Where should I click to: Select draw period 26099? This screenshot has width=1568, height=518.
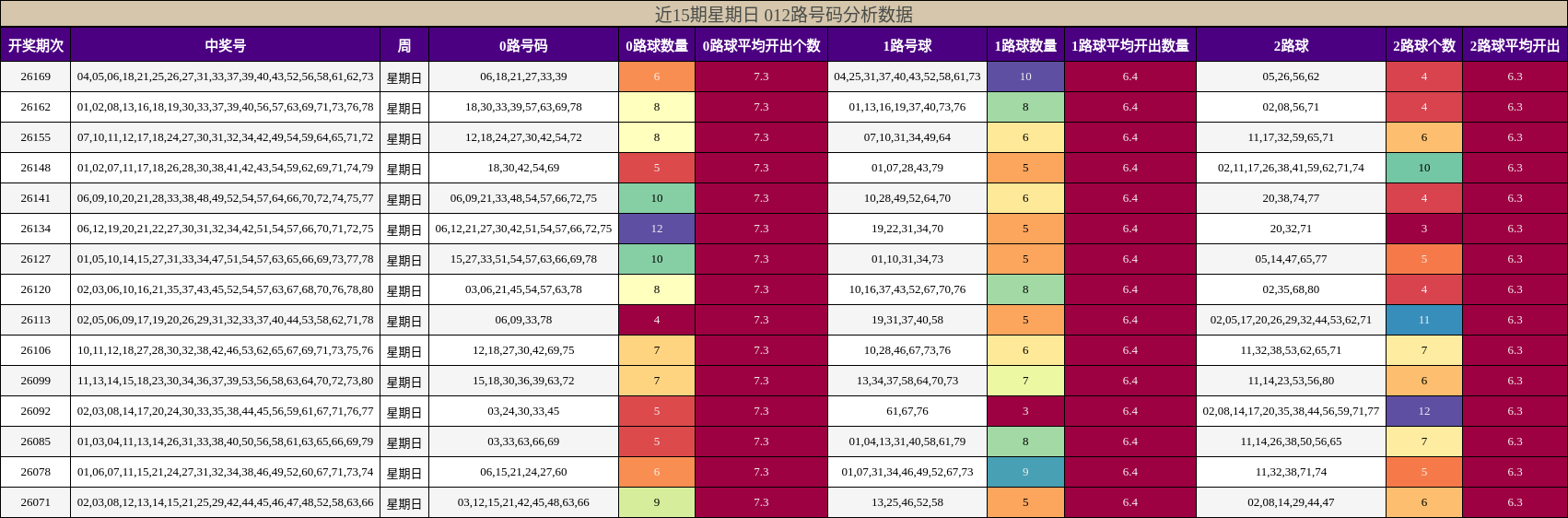point(36,381)
